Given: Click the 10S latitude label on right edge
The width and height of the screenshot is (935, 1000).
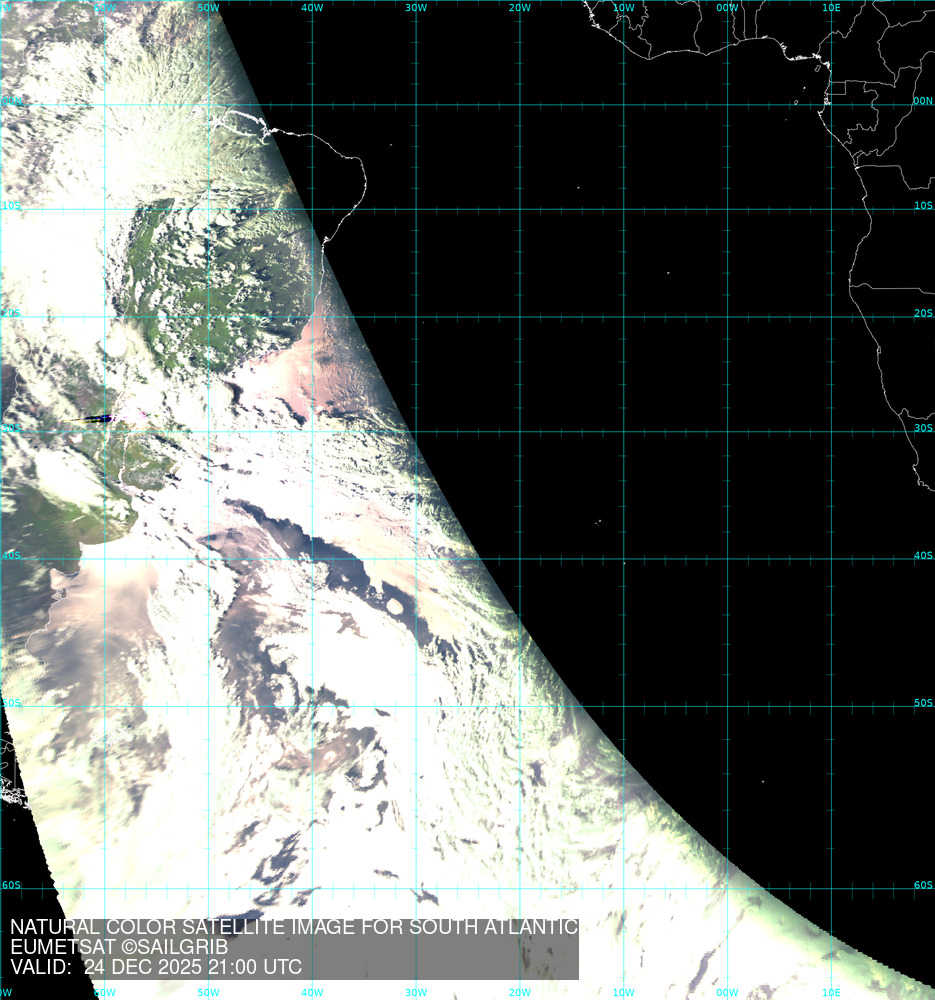Looking at the screenshot, I should pos(922,205).
